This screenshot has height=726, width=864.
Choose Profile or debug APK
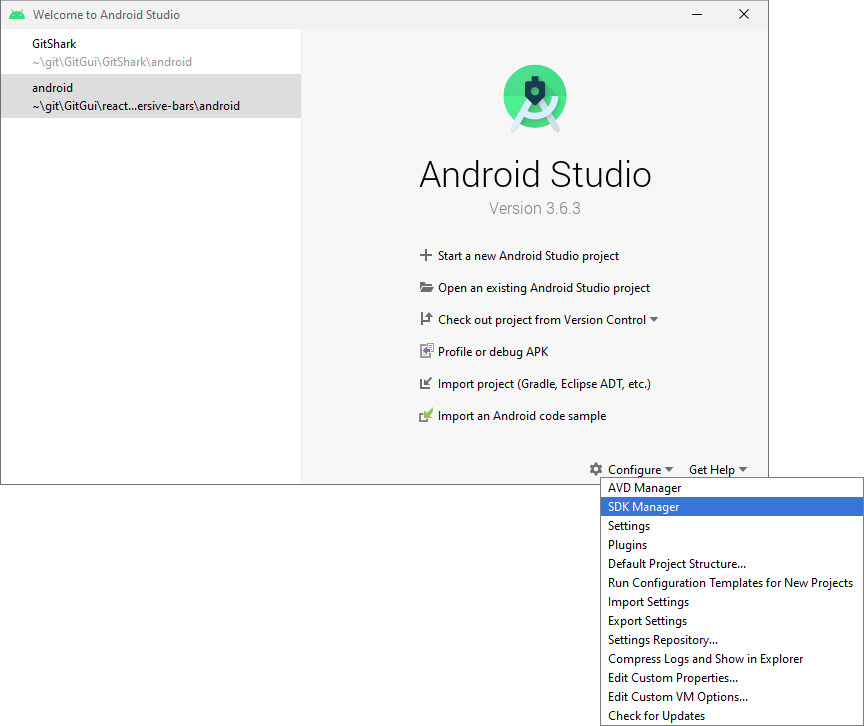click(x=493, y=351)
